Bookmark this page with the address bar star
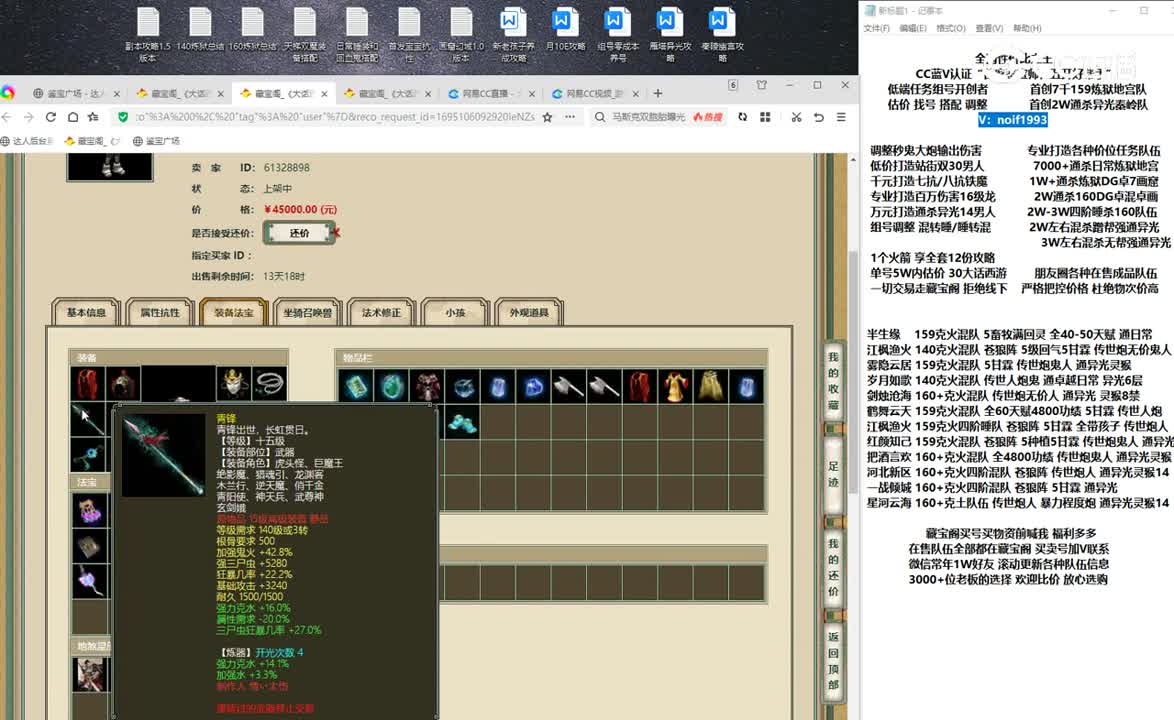 point(547,117)
